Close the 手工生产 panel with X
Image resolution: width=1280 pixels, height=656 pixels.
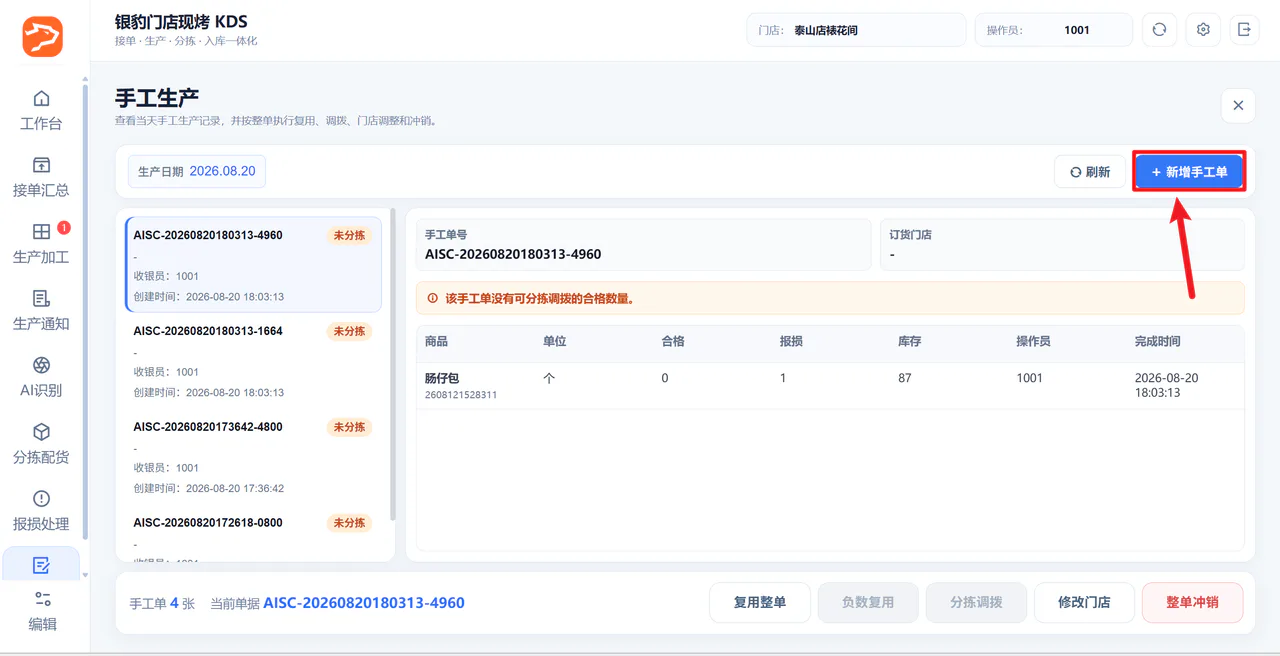click(1238, 105)
